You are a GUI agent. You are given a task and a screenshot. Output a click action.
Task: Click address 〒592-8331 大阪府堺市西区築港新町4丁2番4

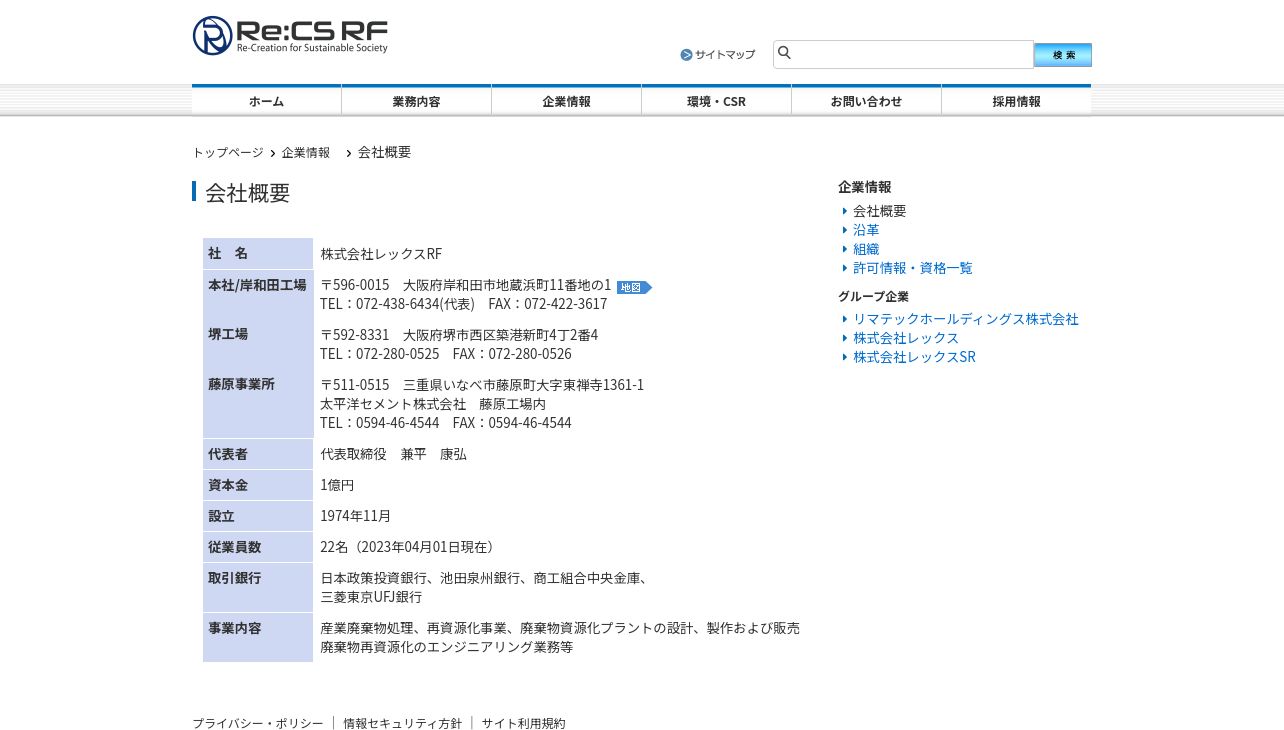tap(459, 335)
